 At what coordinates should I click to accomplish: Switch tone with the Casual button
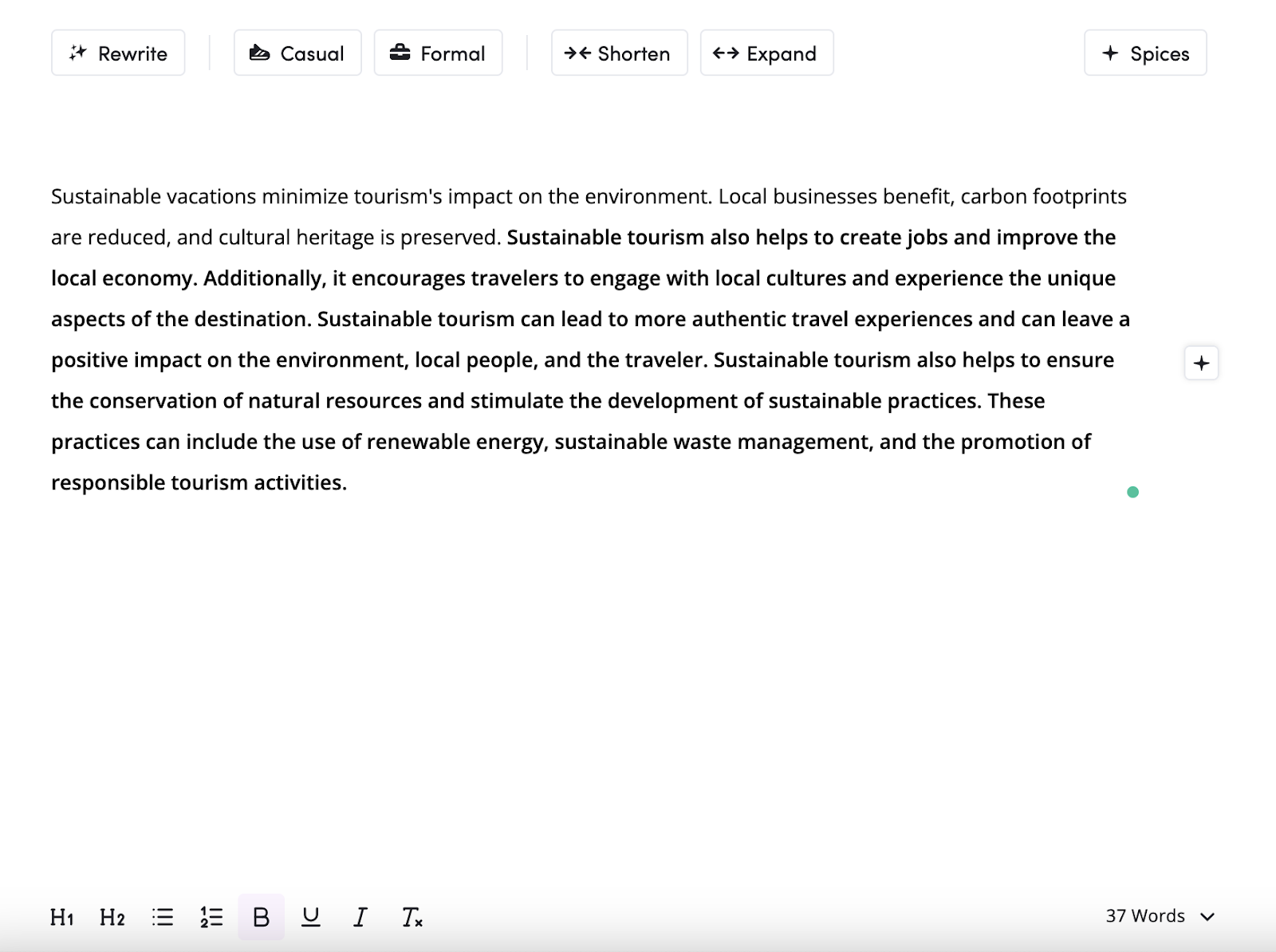coord(297,53)
